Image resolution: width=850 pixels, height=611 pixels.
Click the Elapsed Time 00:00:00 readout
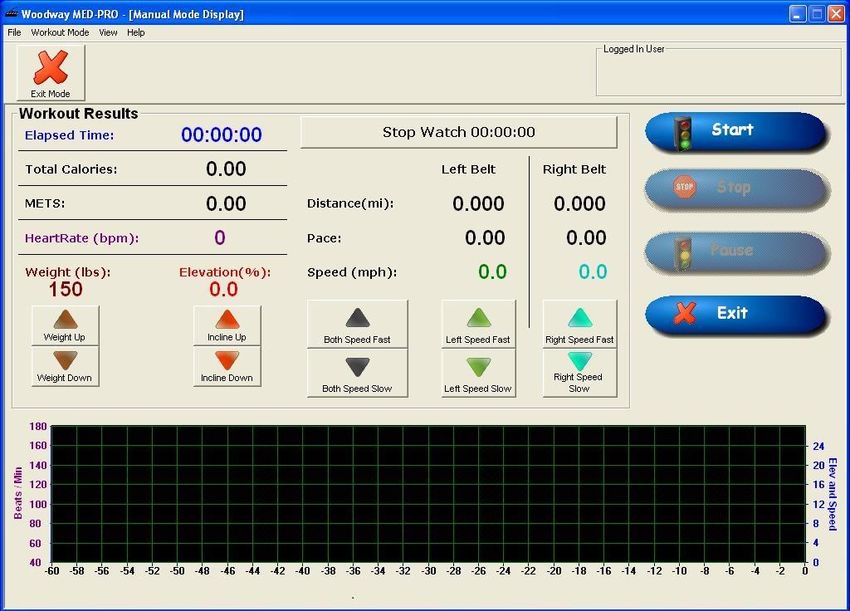point(221,135)
